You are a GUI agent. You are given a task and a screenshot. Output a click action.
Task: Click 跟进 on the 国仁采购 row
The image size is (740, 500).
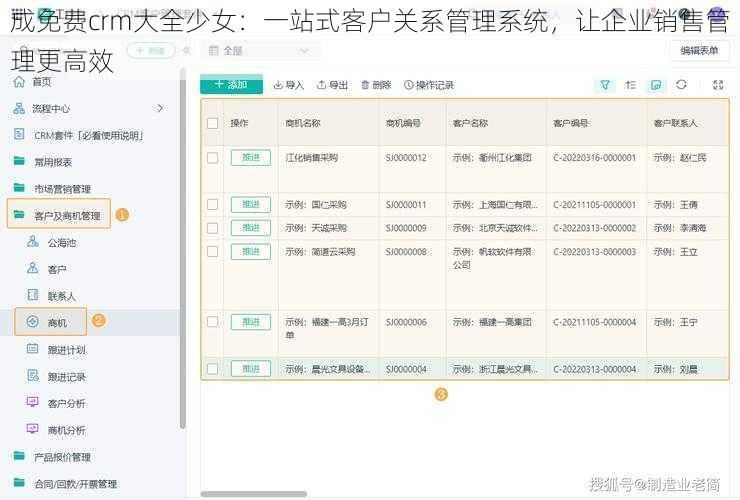251,204
